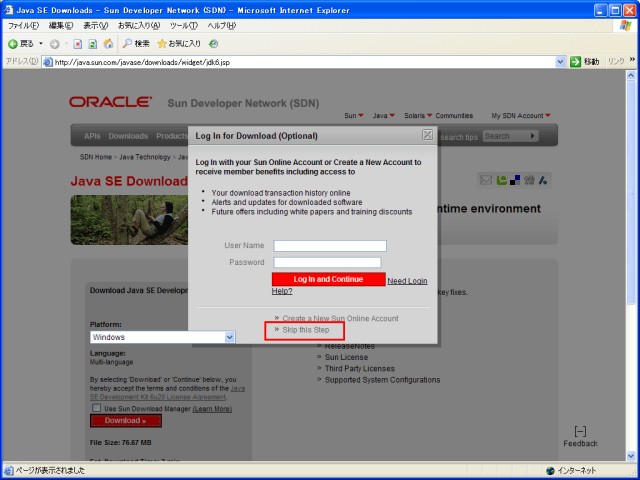
Task: Click the Digg share icon
Action: pyautogui.click(x=529, y=180)
